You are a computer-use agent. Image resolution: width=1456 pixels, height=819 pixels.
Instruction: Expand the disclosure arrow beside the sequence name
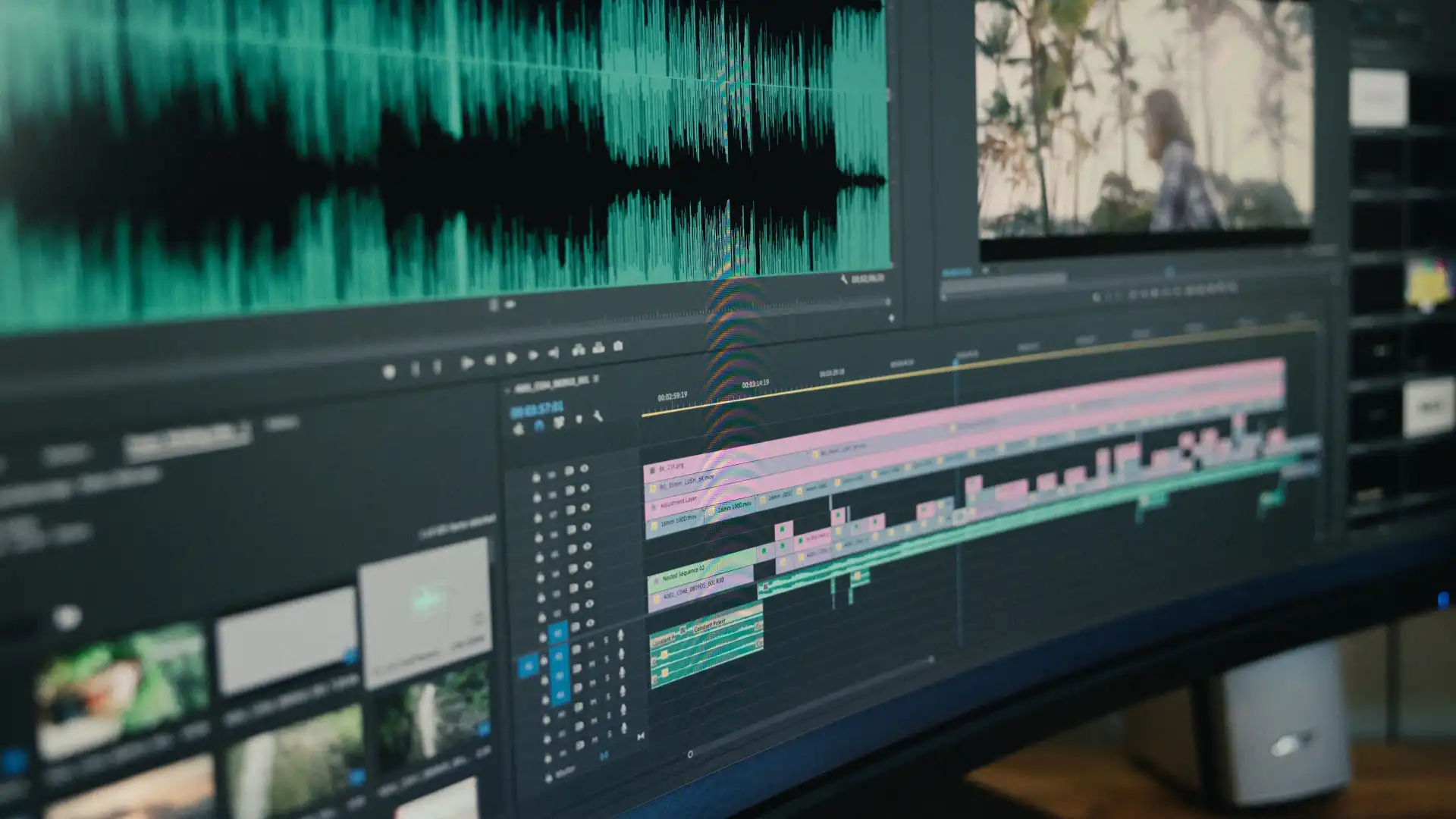click(506, 390)
